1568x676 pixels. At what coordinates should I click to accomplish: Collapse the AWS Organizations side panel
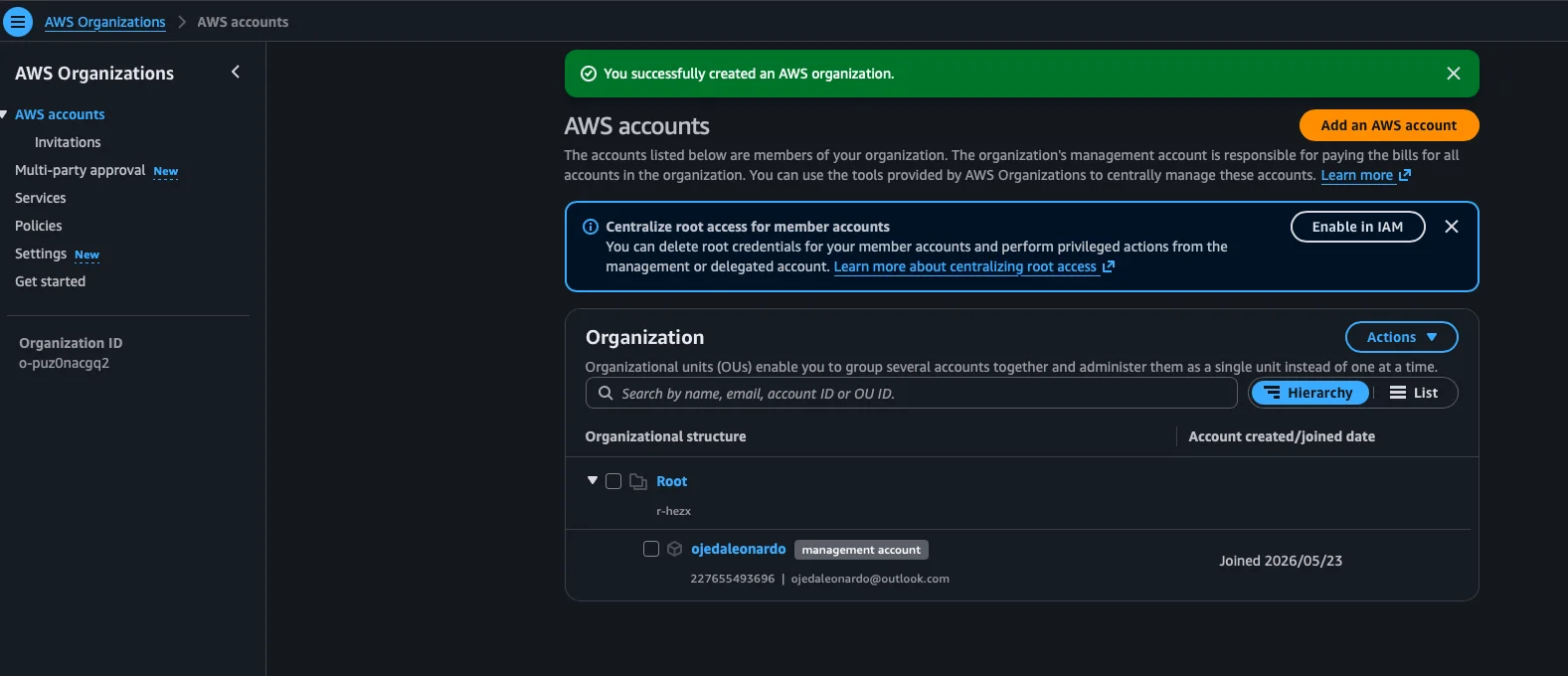(x=236, y=72)
